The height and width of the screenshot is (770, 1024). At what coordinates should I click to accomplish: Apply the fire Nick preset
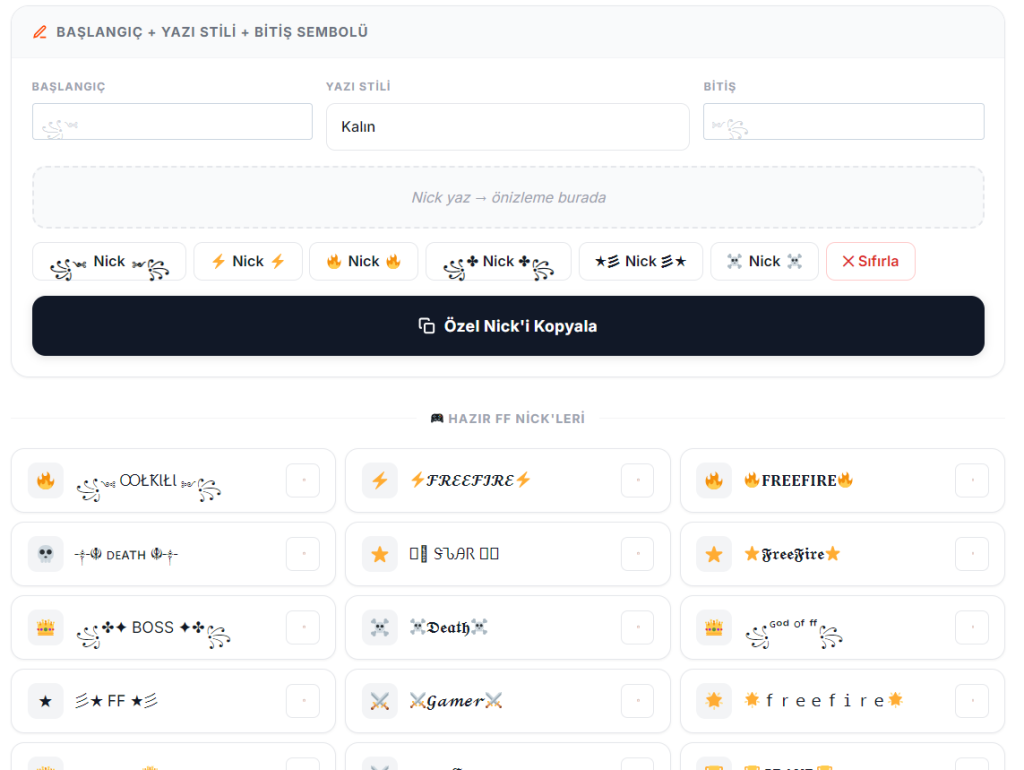(x=364, y=262)
